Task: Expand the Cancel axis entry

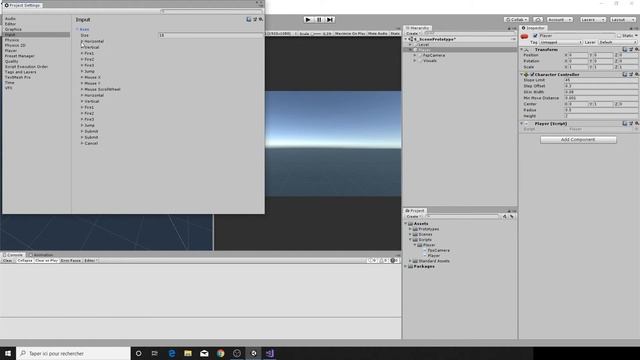Action: (82, 143)
